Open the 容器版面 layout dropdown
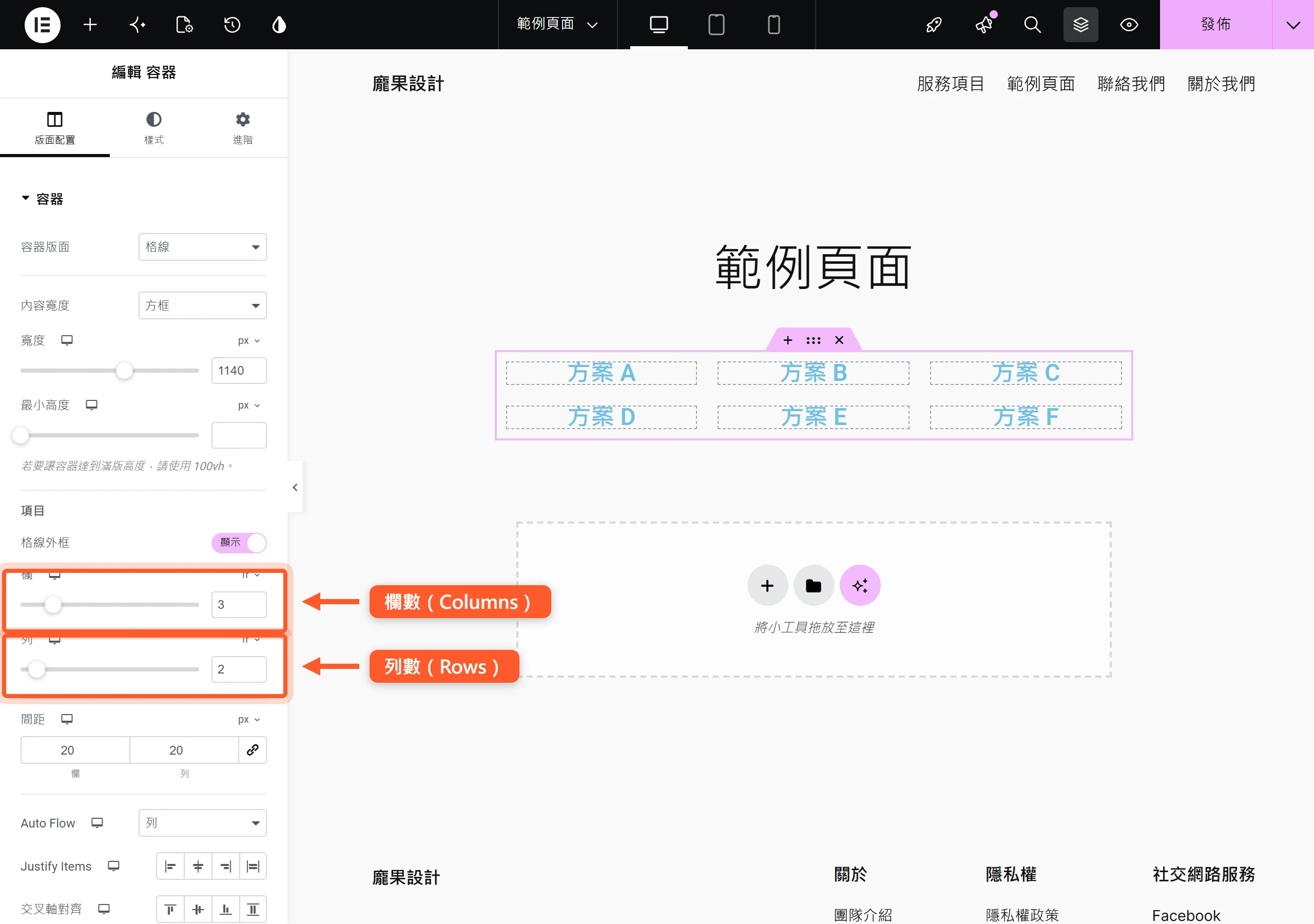This screenshot has height=924, width=1314. tap(203, 247)
